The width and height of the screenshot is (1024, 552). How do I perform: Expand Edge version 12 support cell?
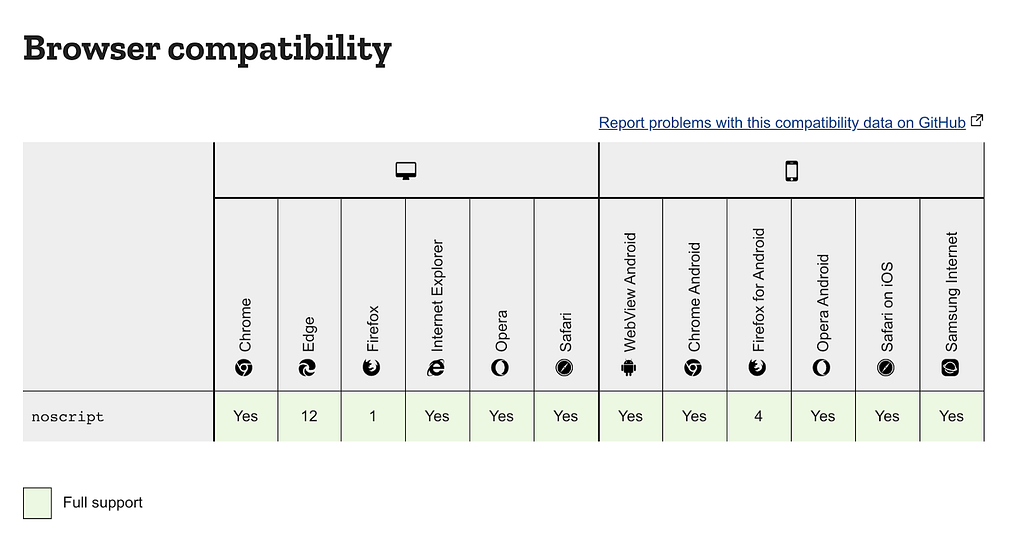tap(309, 416)
